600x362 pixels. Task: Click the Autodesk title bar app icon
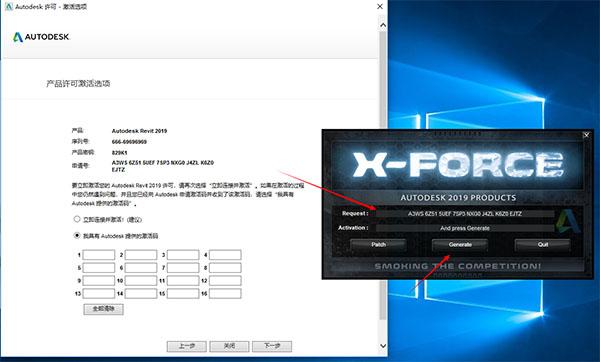point(8,7)
